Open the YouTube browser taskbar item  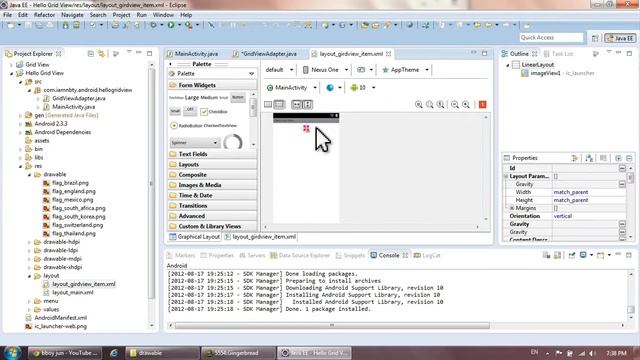pyautogui.click(x=64, y=353)
